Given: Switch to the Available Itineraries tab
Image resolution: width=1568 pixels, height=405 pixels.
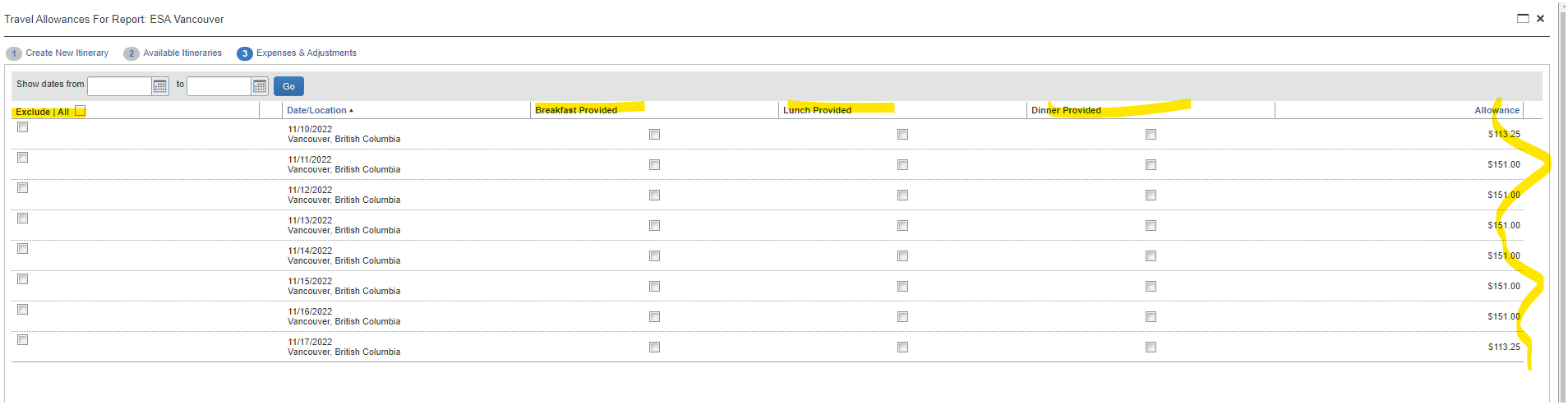Looking at the screenshot, I should click(182, 53).
